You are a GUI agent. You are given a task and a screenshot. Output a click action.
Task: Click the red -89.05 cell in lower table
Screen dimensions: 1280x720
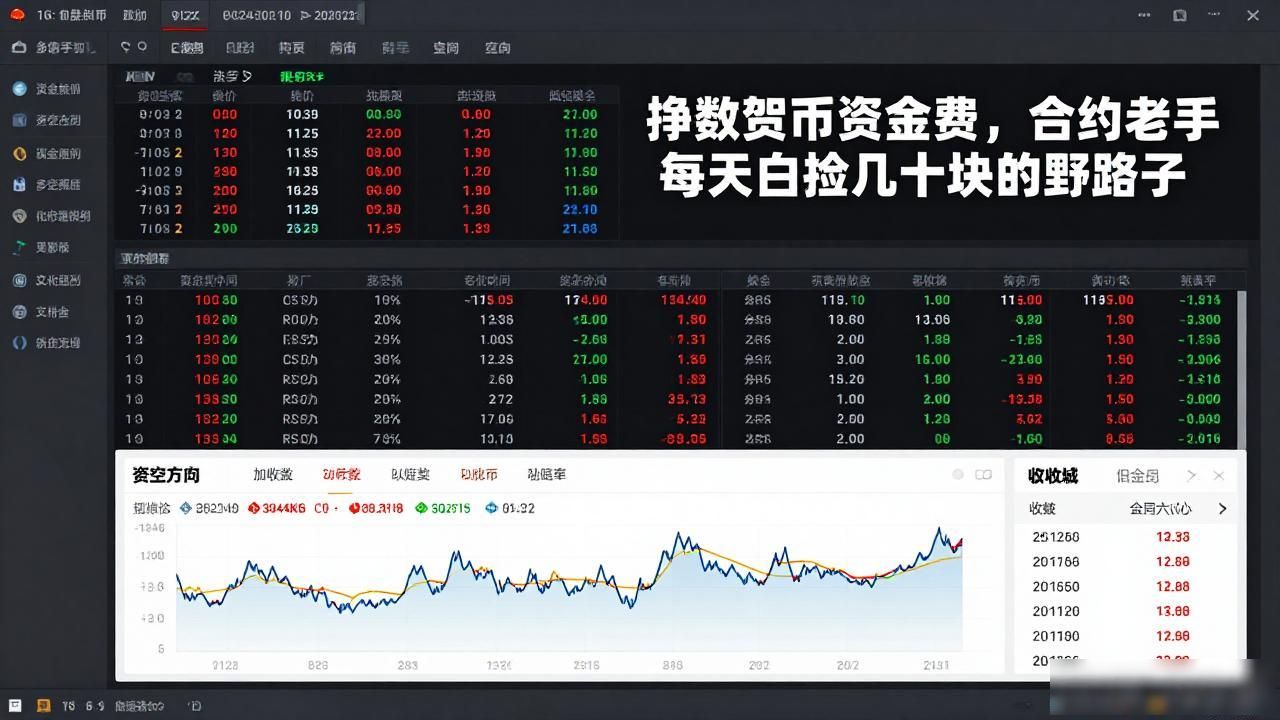click(x=684, y=439)
